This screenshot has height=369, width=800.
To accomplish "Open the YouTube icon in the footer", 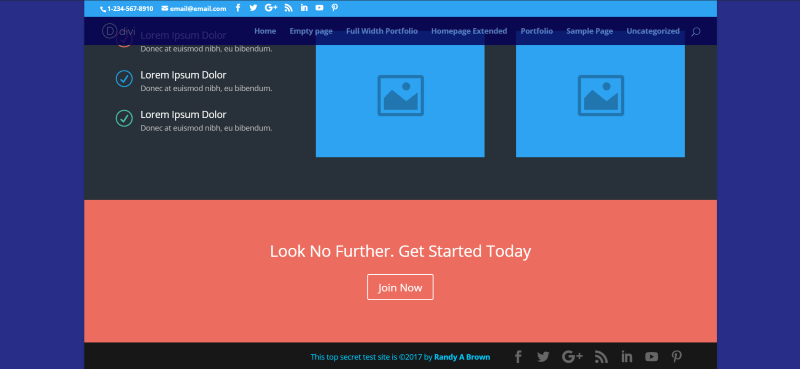I will click(x=652, y=357).
